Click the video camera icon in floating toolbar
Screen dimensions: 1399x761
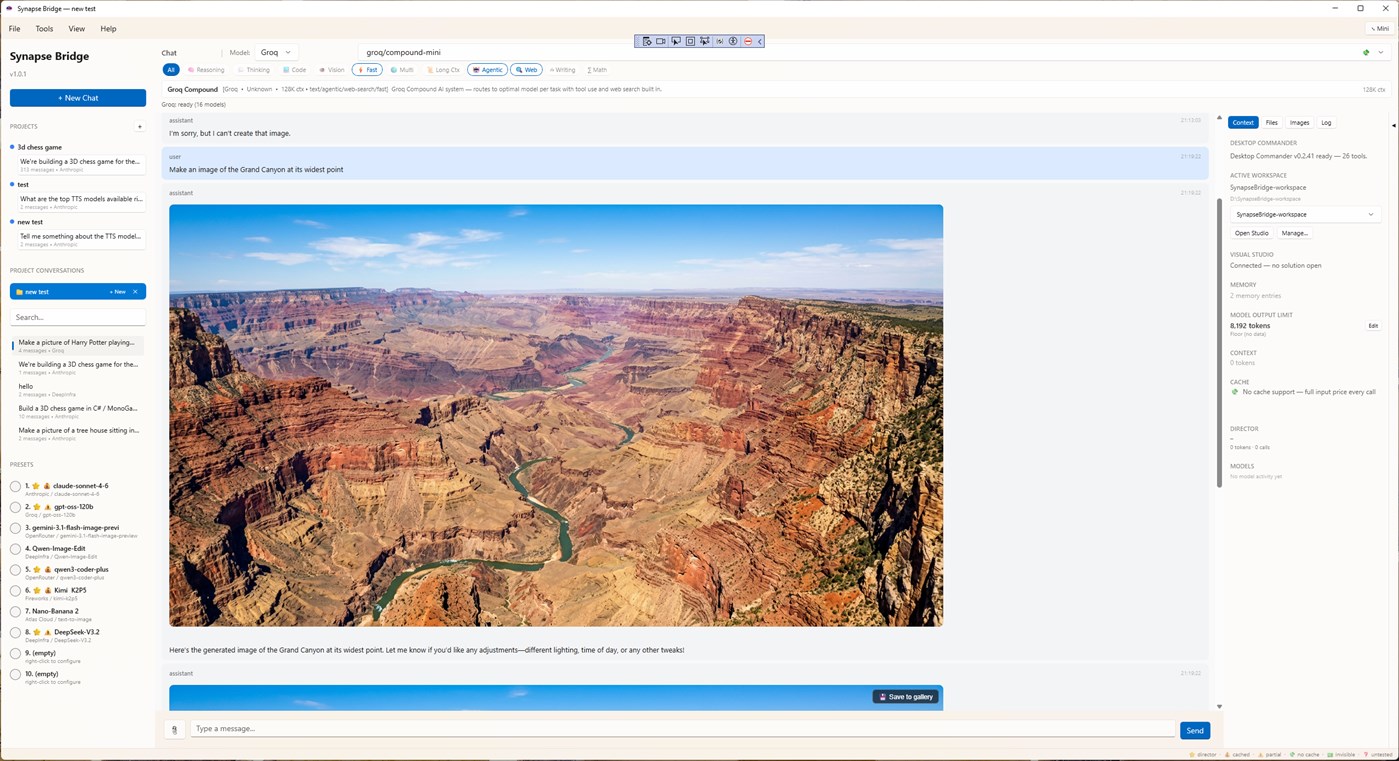coord(661,41)
